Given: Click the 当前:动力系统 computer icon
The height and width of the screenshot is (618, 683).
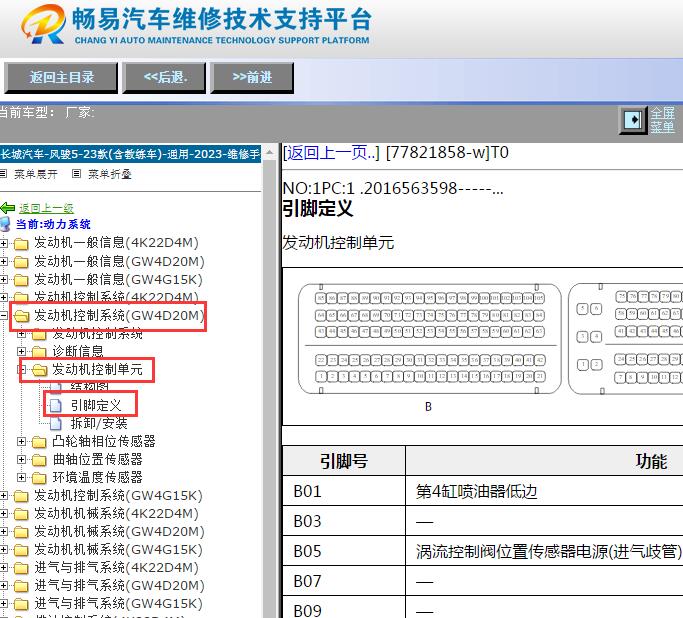Looking at the screenshot, I should 6,224.
